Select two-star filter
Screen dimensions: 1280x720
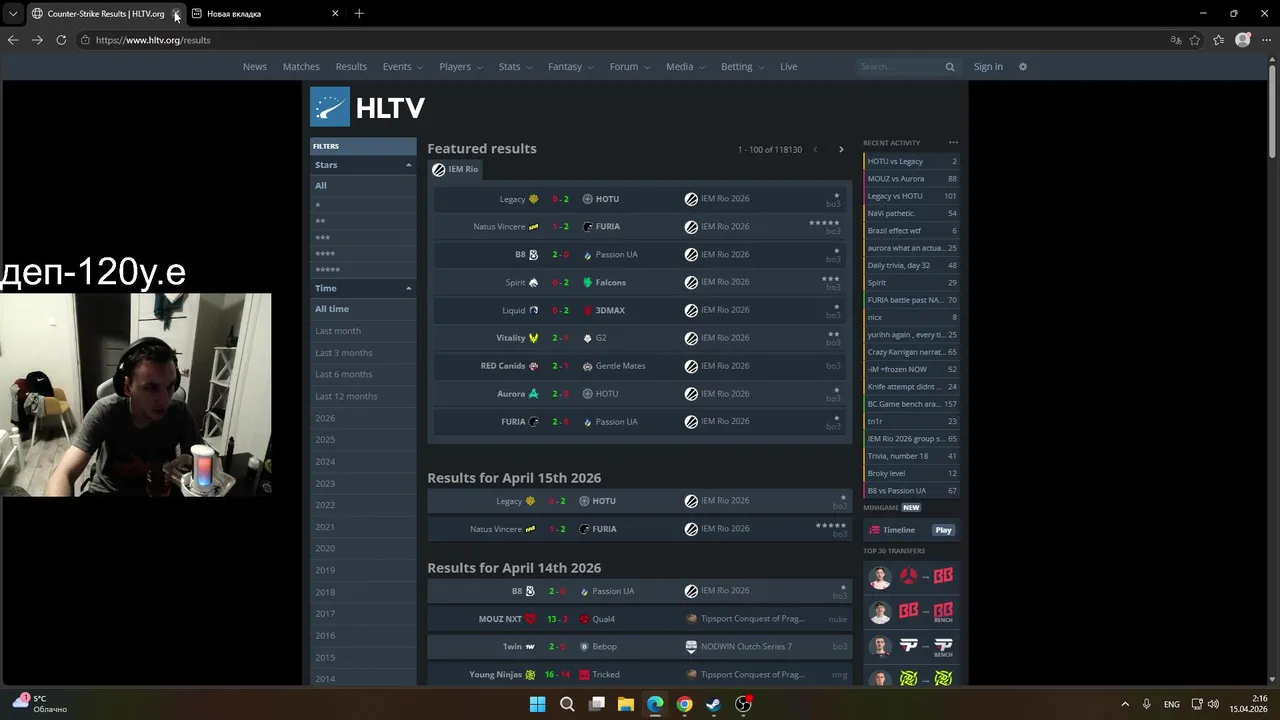coord(363,221)
